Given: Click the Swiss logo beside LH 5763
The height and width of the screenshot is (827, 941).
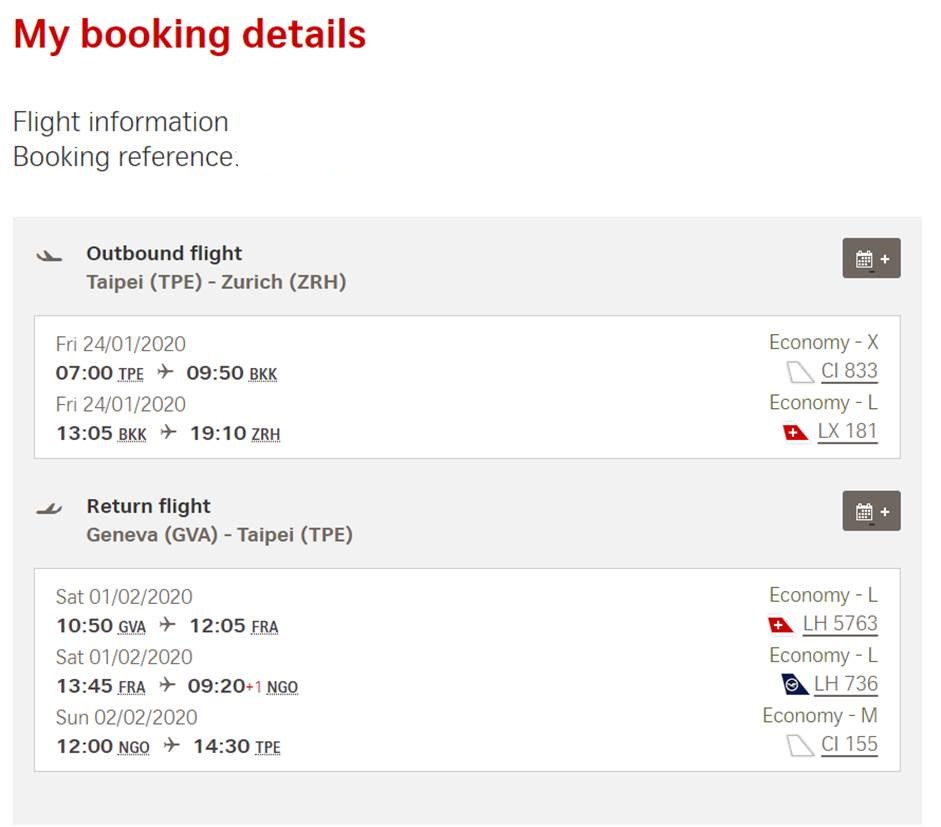Looking at the screenshot, I should [781, 625].
